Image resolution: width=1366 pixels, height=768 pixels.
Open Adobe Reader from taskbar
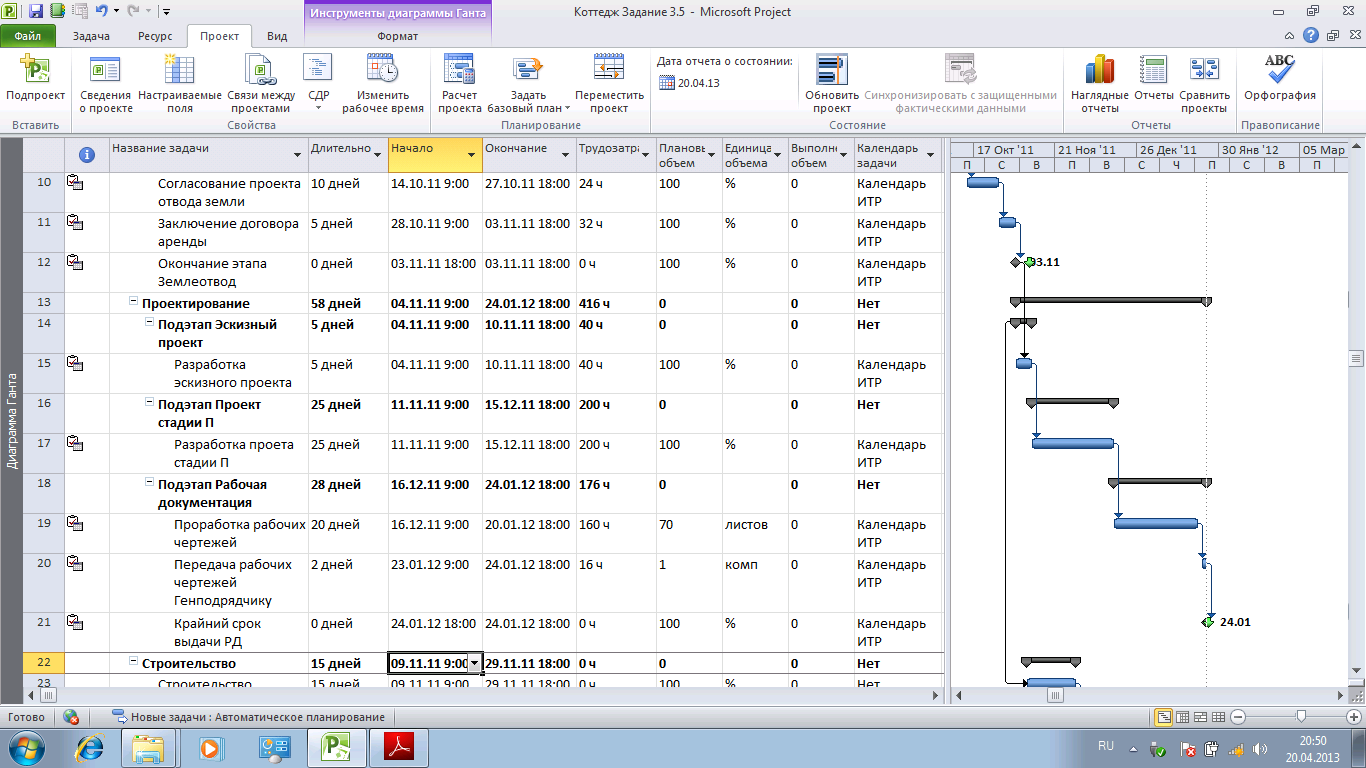pos(399,747)
